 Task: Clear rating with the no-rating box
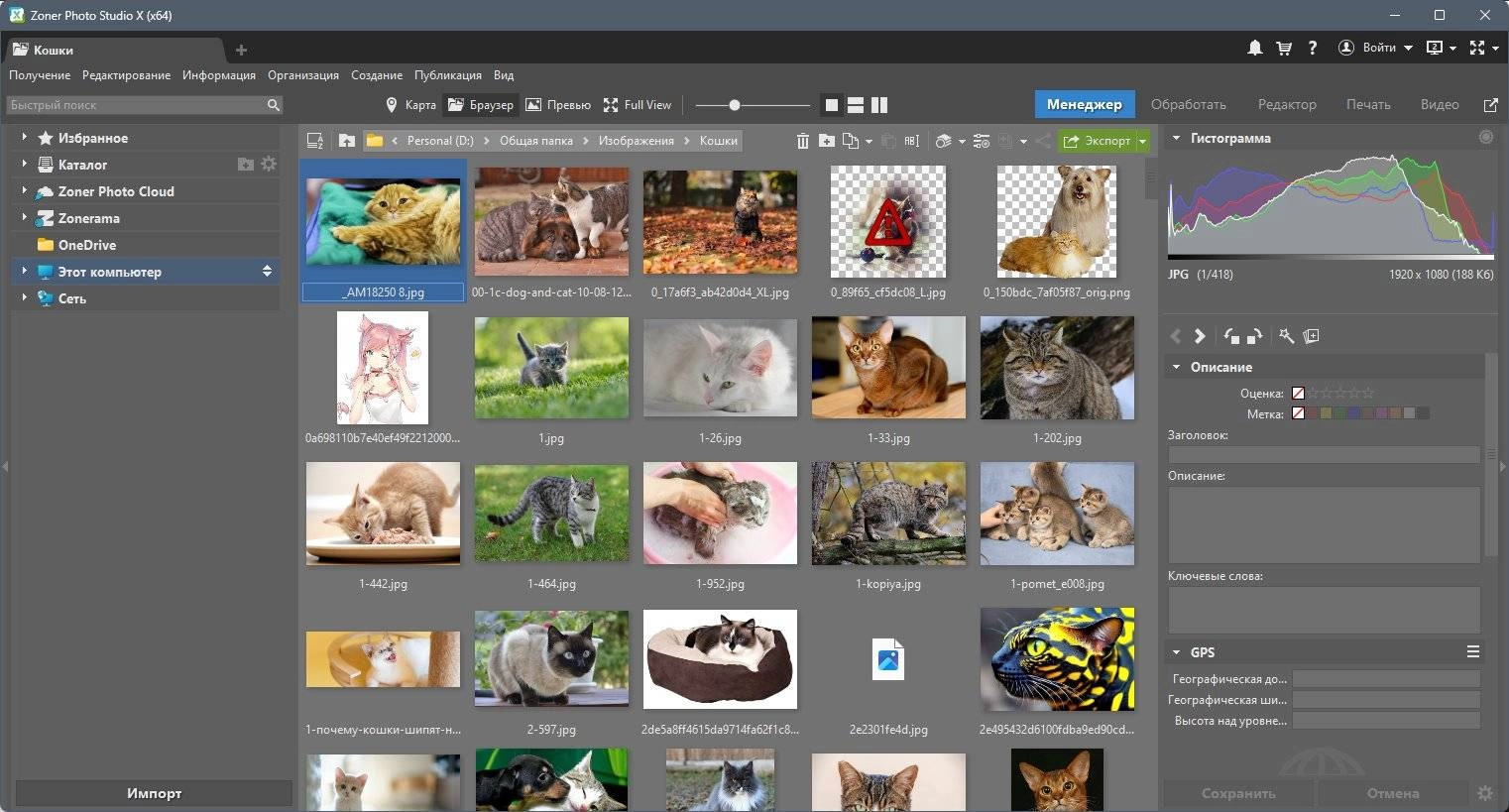pos(1298,393)
